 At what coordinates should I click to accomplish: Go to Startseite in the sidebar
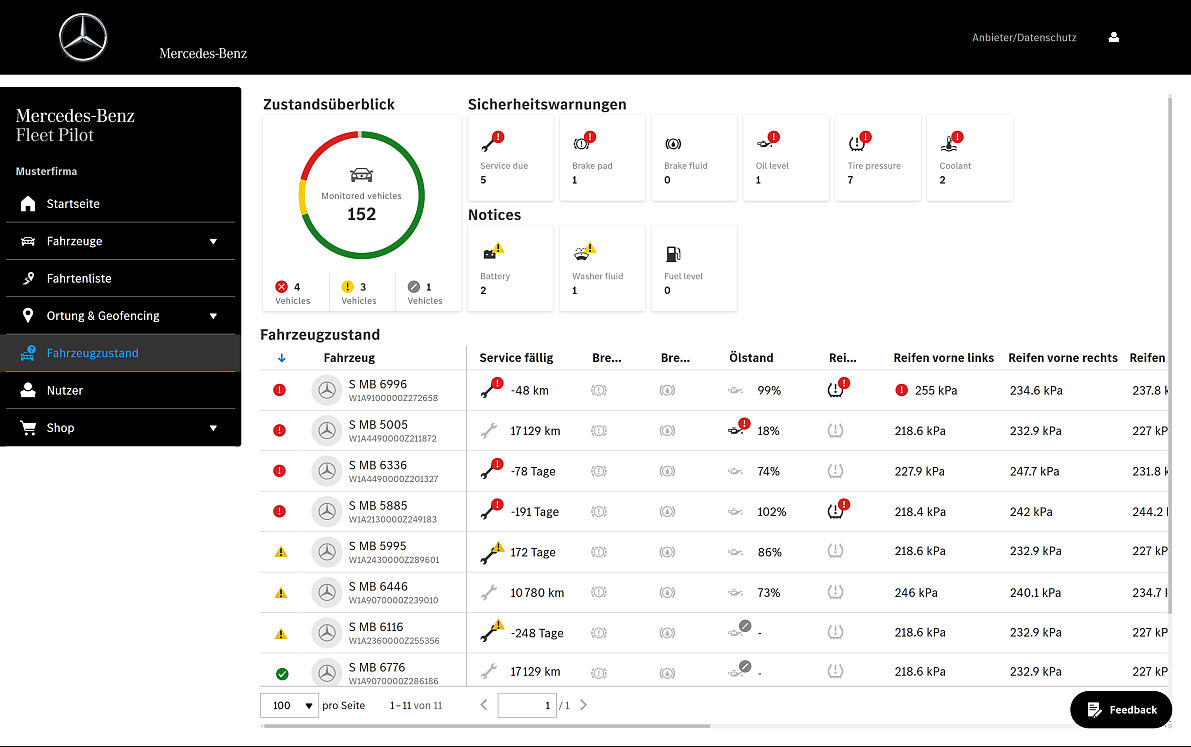coord(73,204)
